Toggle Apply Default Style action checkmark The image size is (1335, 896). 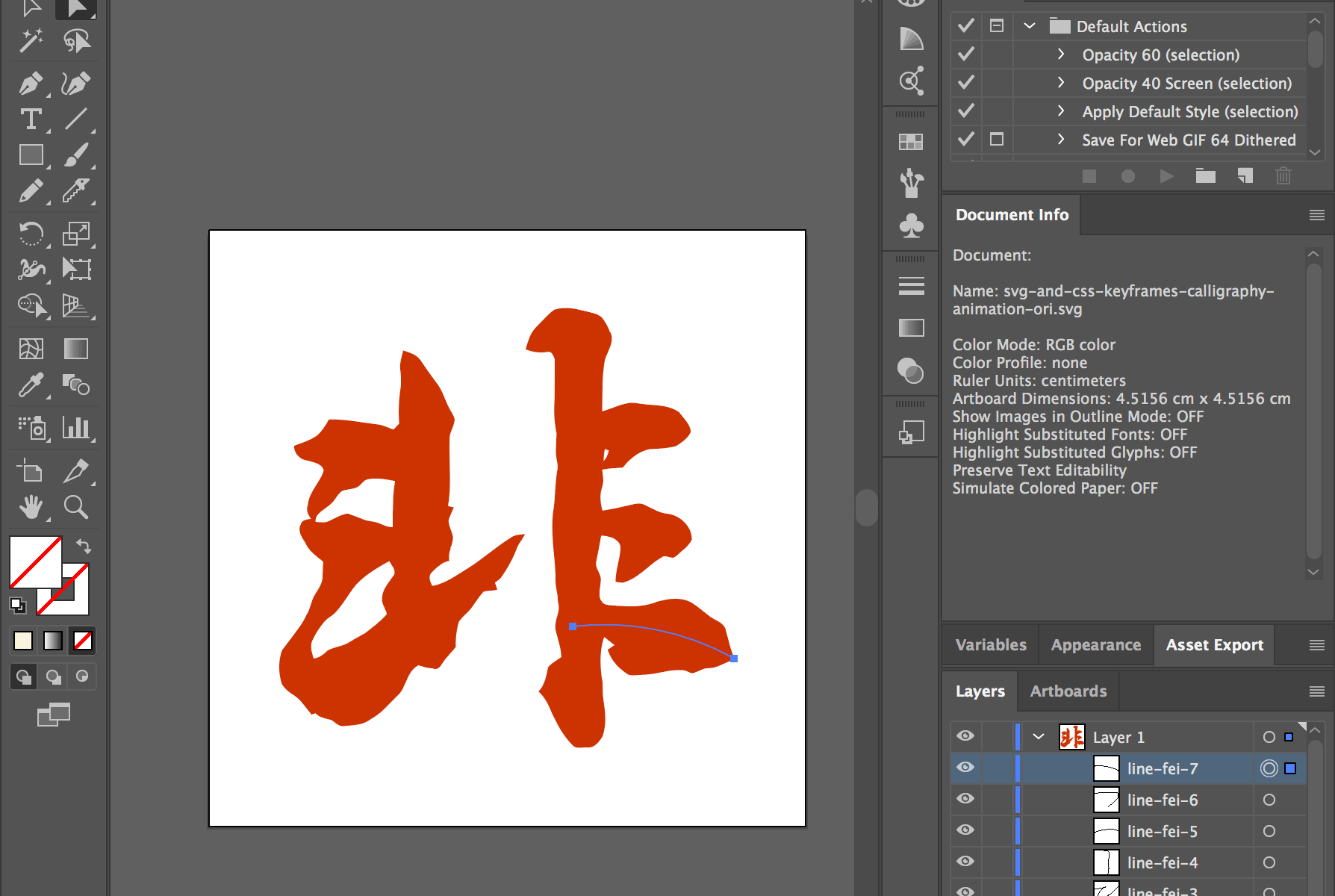(966, 111)
